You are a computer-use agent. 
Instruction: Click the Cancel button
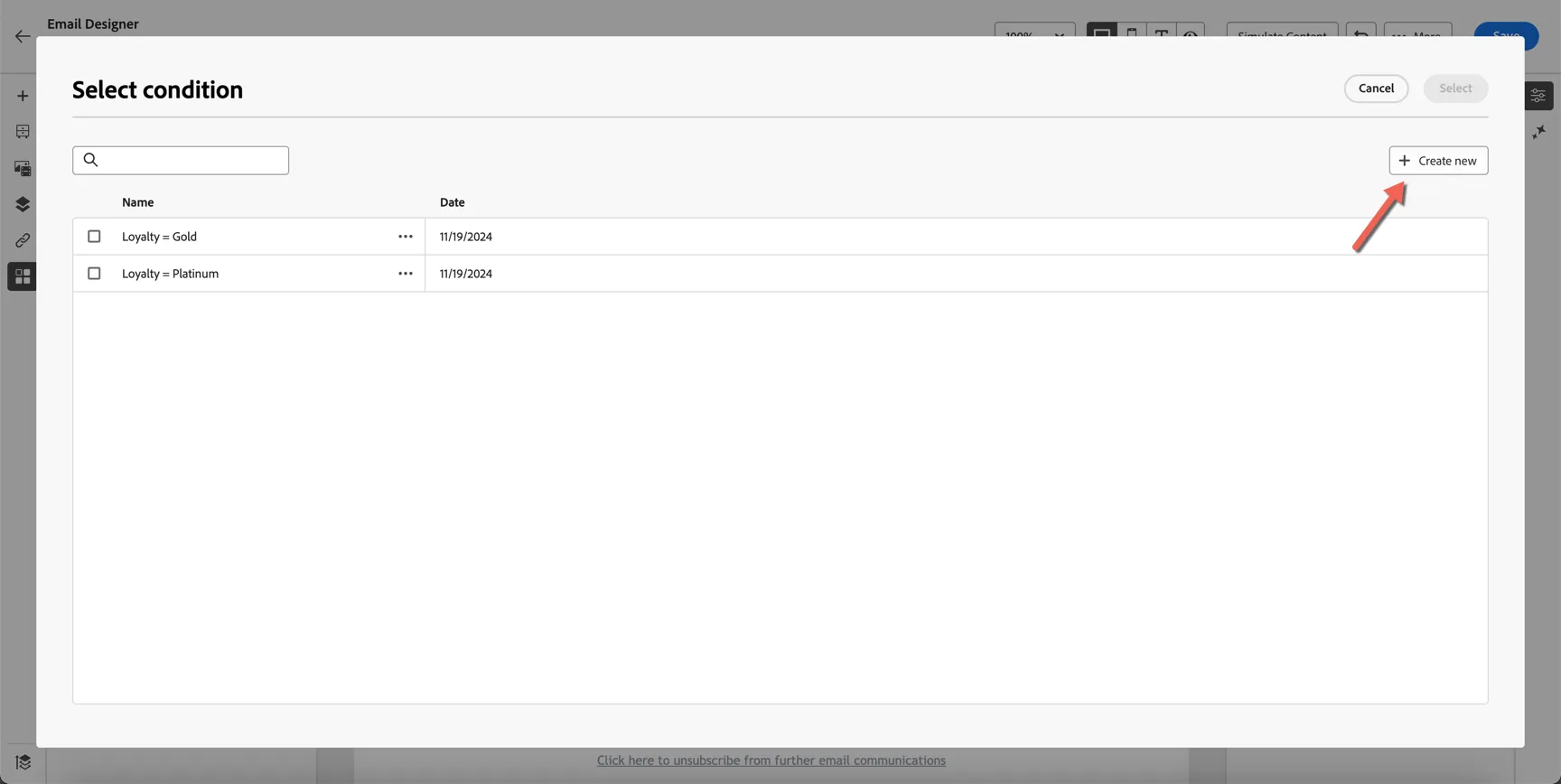(1376, 89)
